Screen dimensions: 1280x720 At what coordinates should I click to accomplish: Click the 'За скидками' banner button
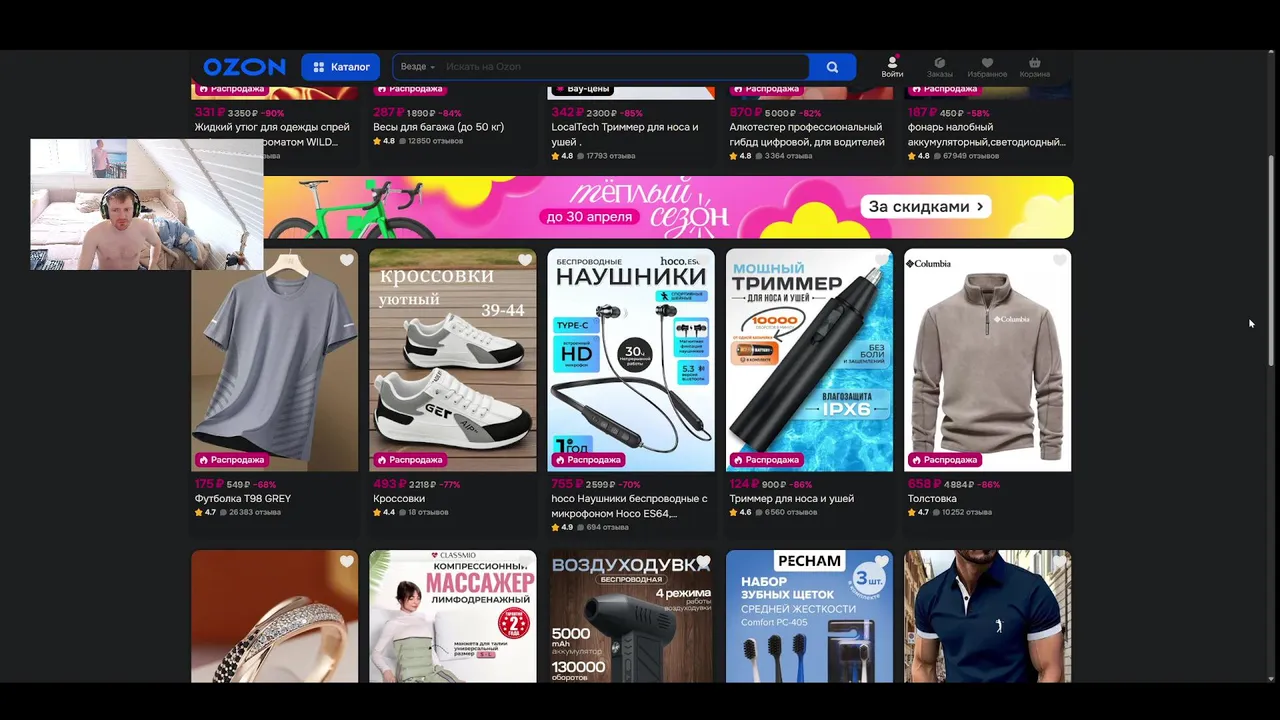[x=925, y=207]
